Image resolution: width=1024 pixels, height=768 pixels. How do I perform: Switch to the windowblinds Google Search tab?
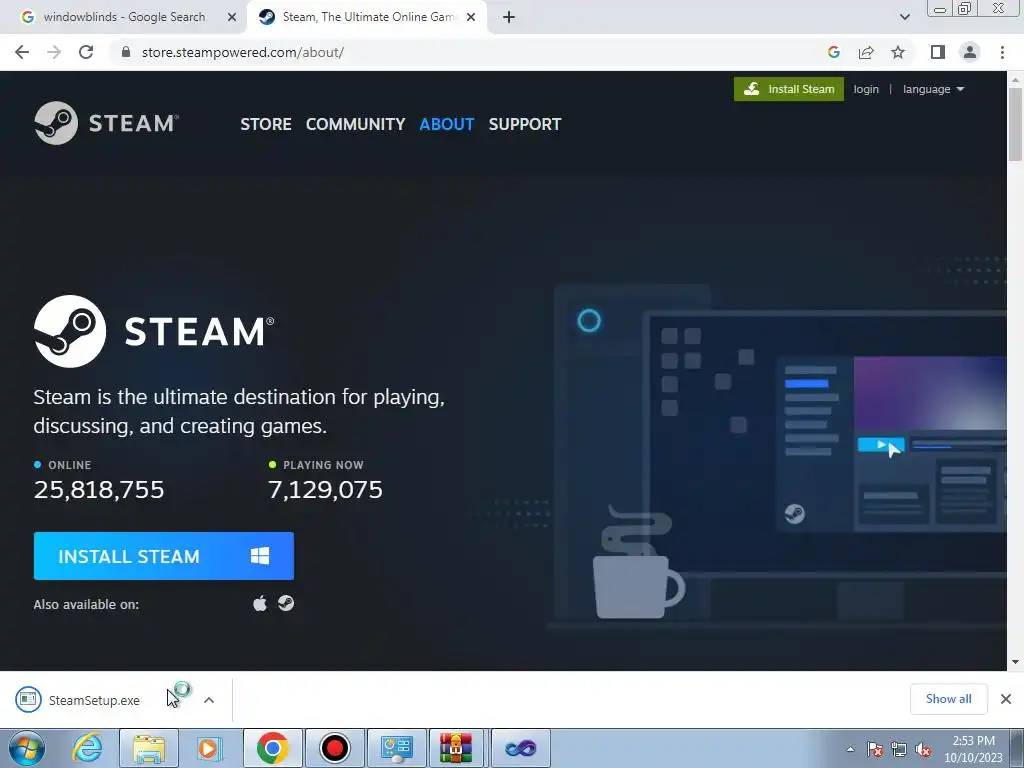[x=124, y=18]
